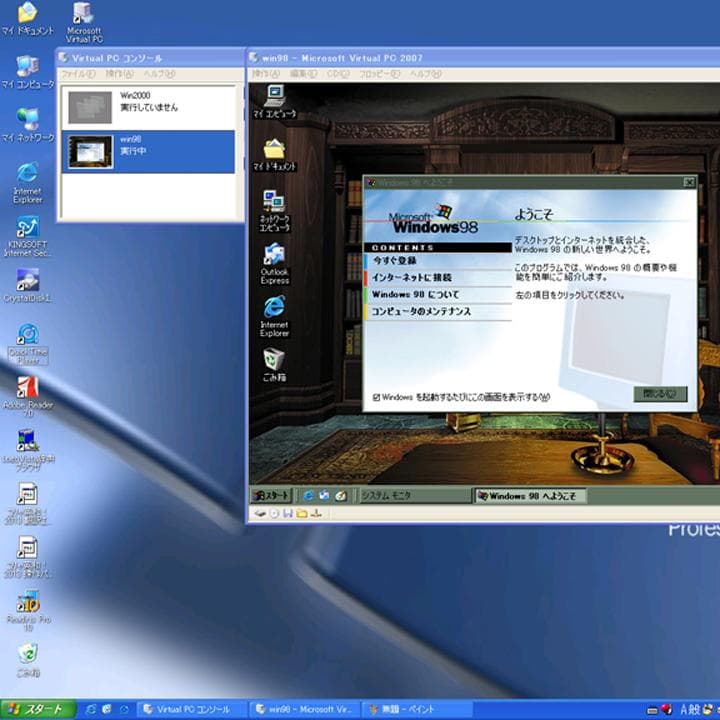The height and width of the screenshot is (720, 720).
Task: Click the Windows XP スタート button
Action: pyautogui.click(x=38, y=709)
